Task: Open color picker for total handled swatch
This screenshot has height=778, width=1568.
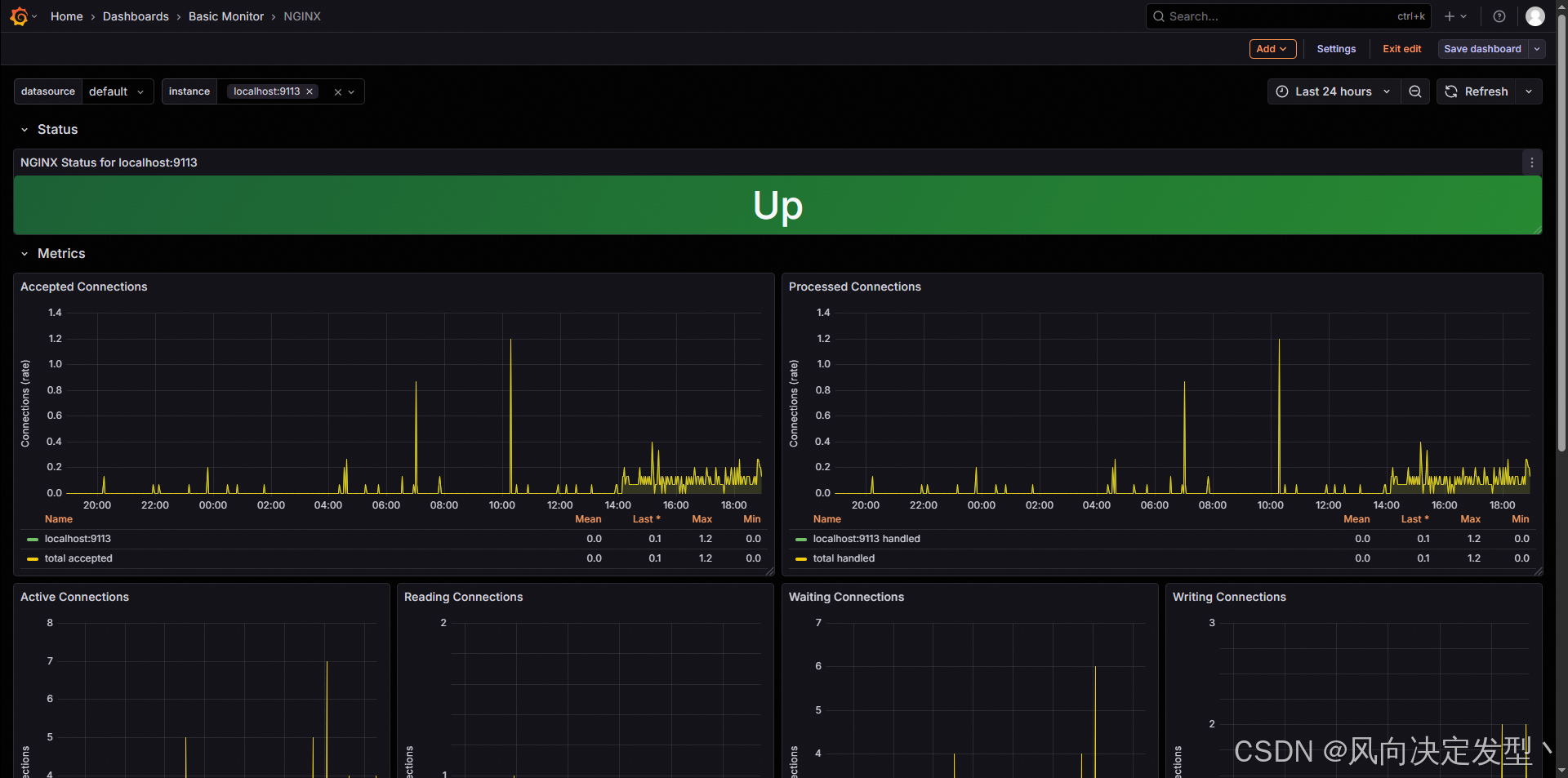Action: (x=801, y=559)
